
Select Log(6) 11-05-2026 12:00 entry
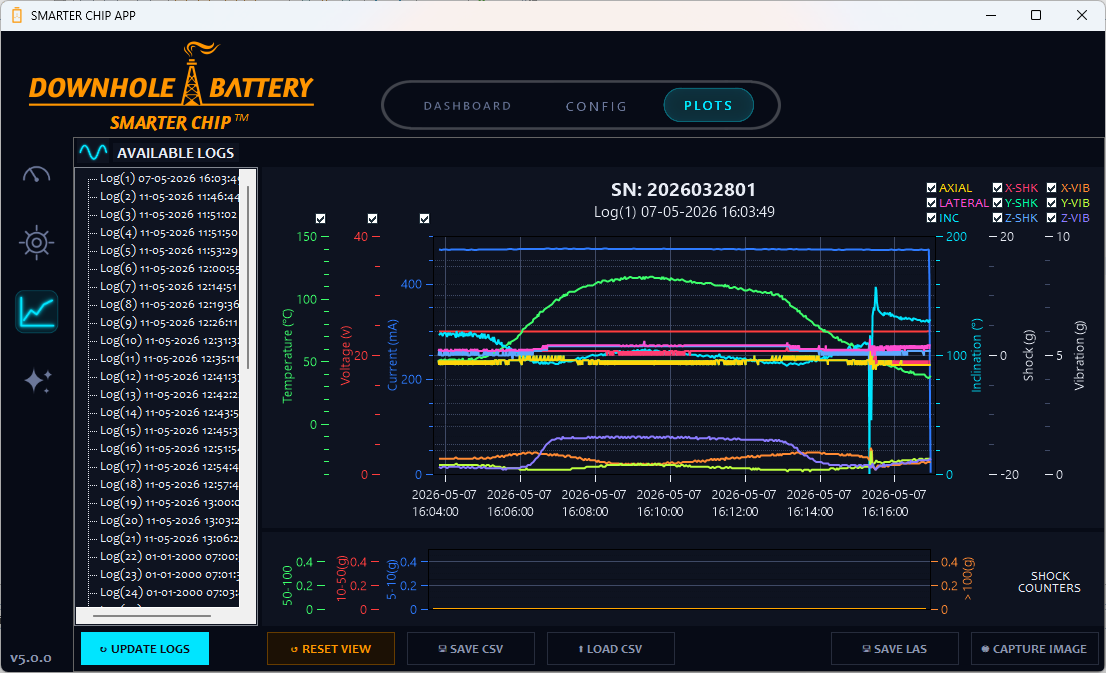169,268
